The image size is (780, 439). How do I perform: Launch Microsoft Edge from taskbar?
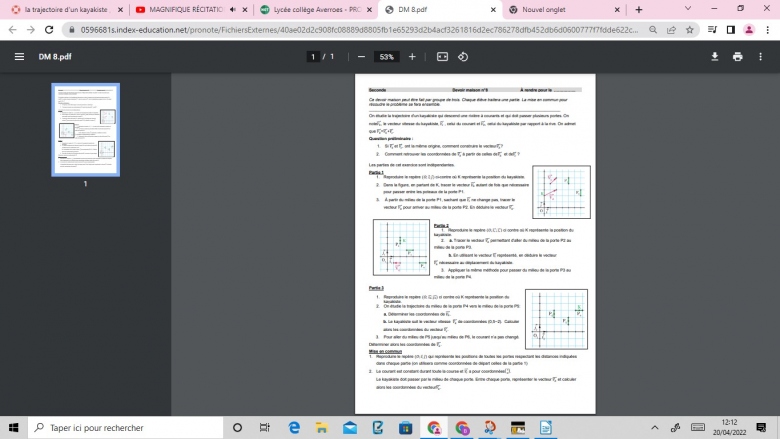(x=294, y=428)
